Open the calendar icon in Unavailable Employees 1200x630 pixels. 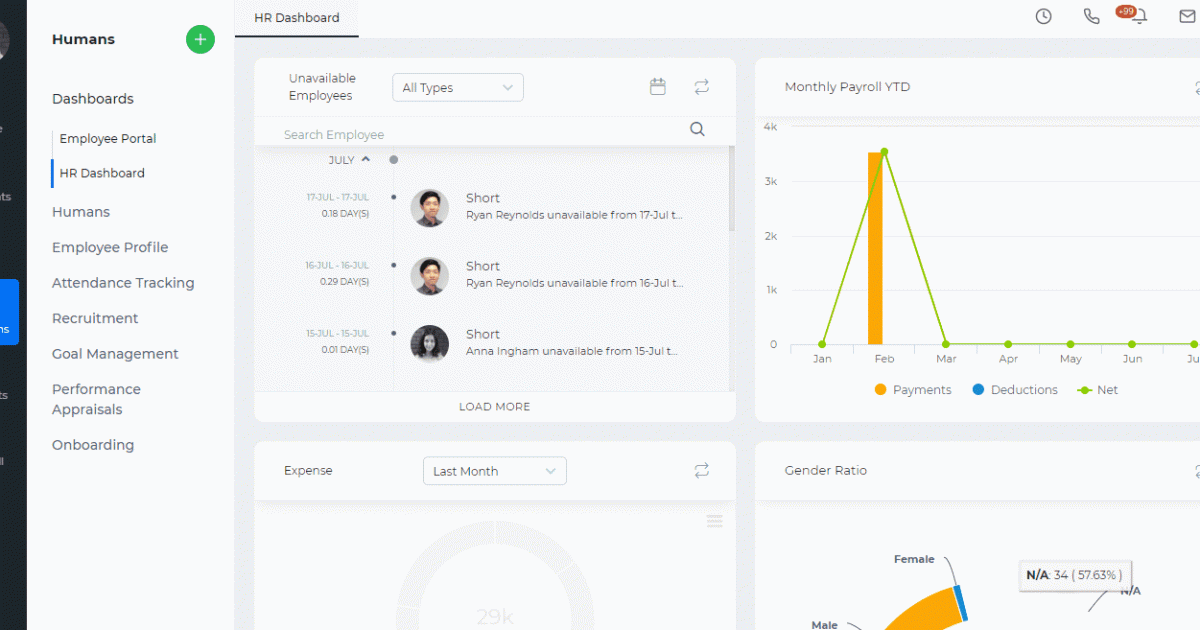[x=658, y=87]
